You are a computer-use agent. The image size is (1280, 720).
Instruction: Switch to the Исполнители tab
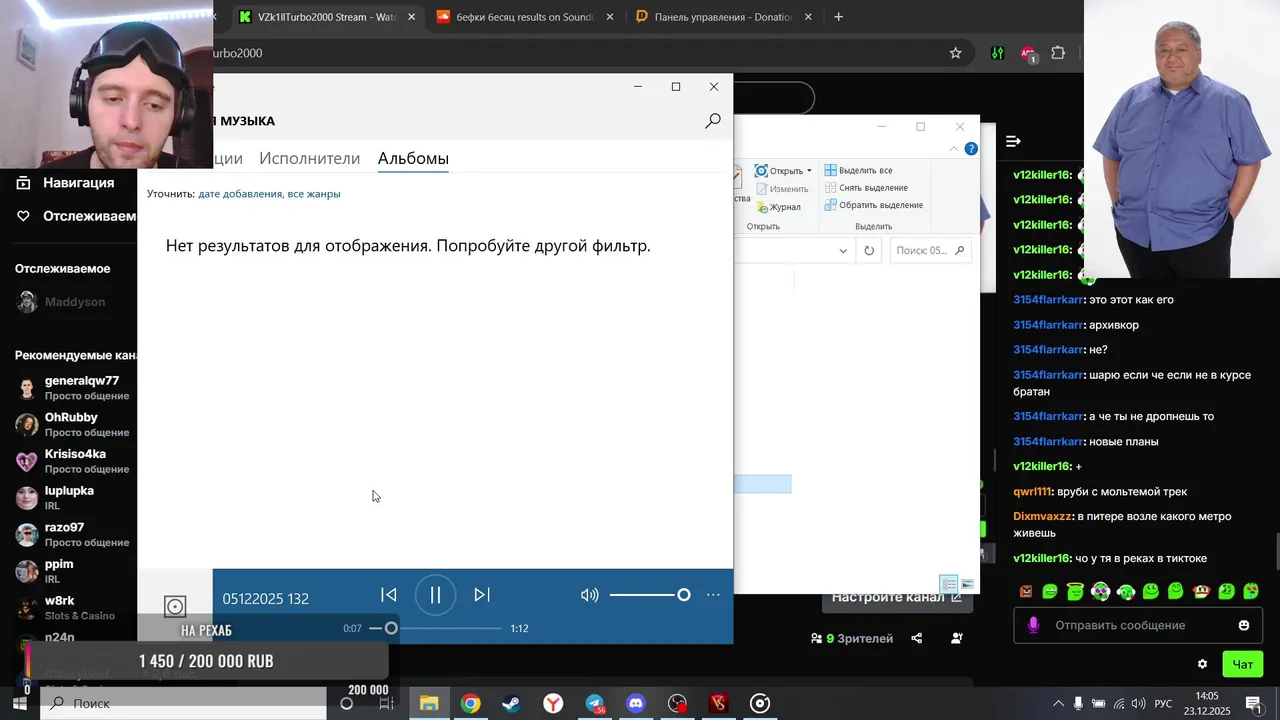tap(309, 158)
